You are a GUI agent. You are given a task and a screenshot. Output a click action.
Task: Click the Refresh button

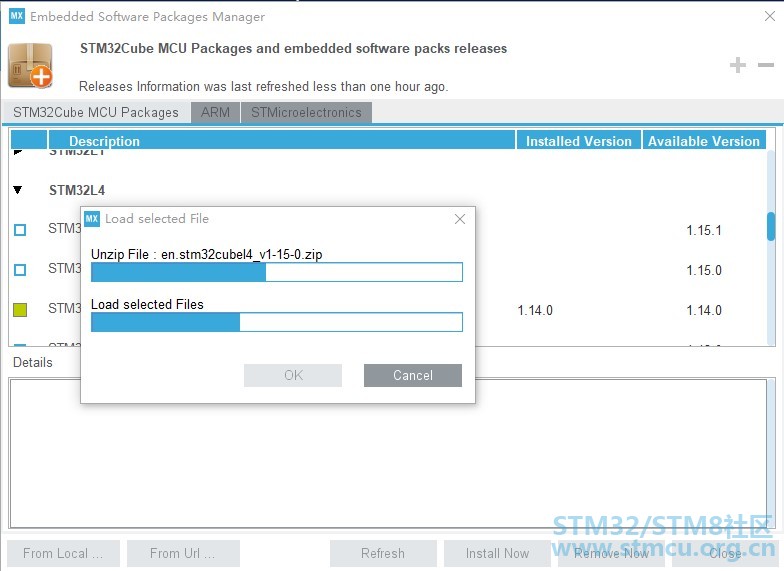[383, 554]
